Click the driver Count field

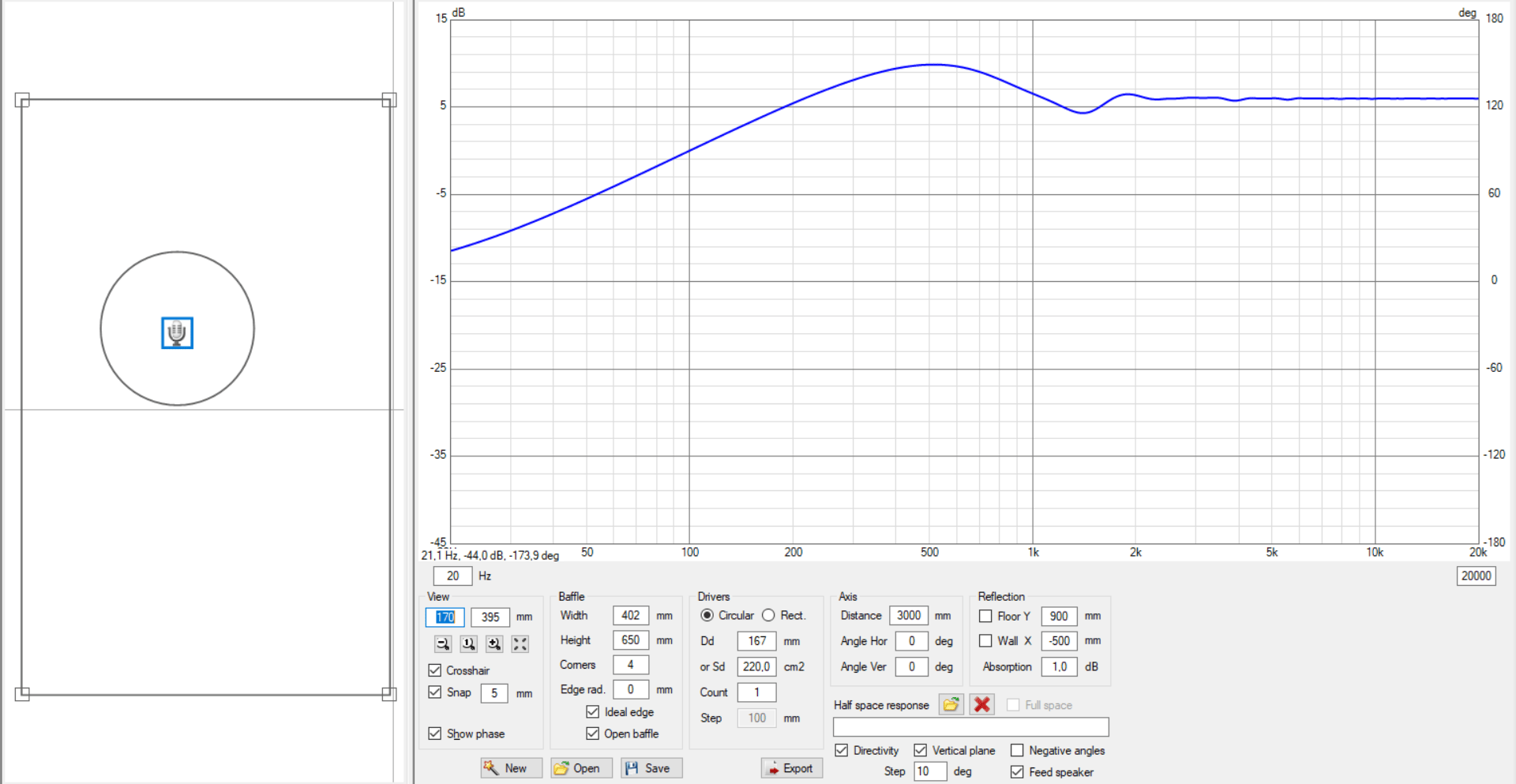tap(757, 692)
